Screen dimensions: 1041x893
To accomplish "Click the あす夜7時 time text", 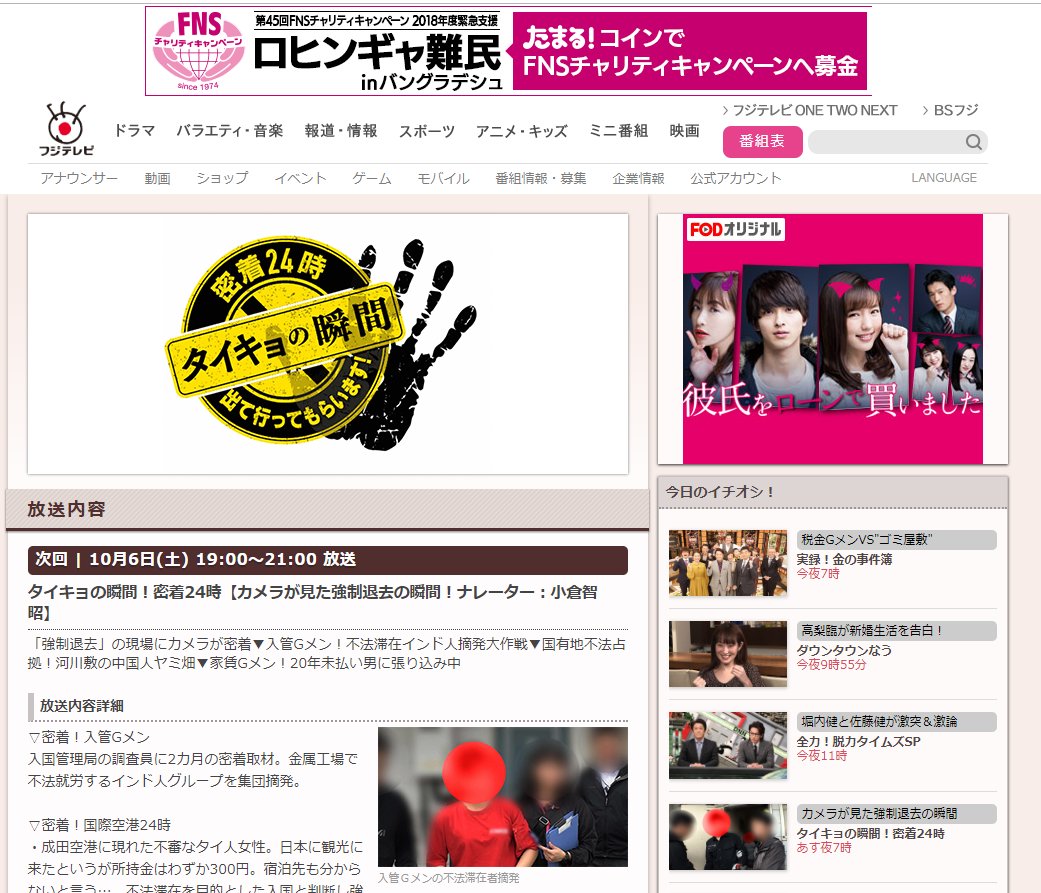I will 824,848.
